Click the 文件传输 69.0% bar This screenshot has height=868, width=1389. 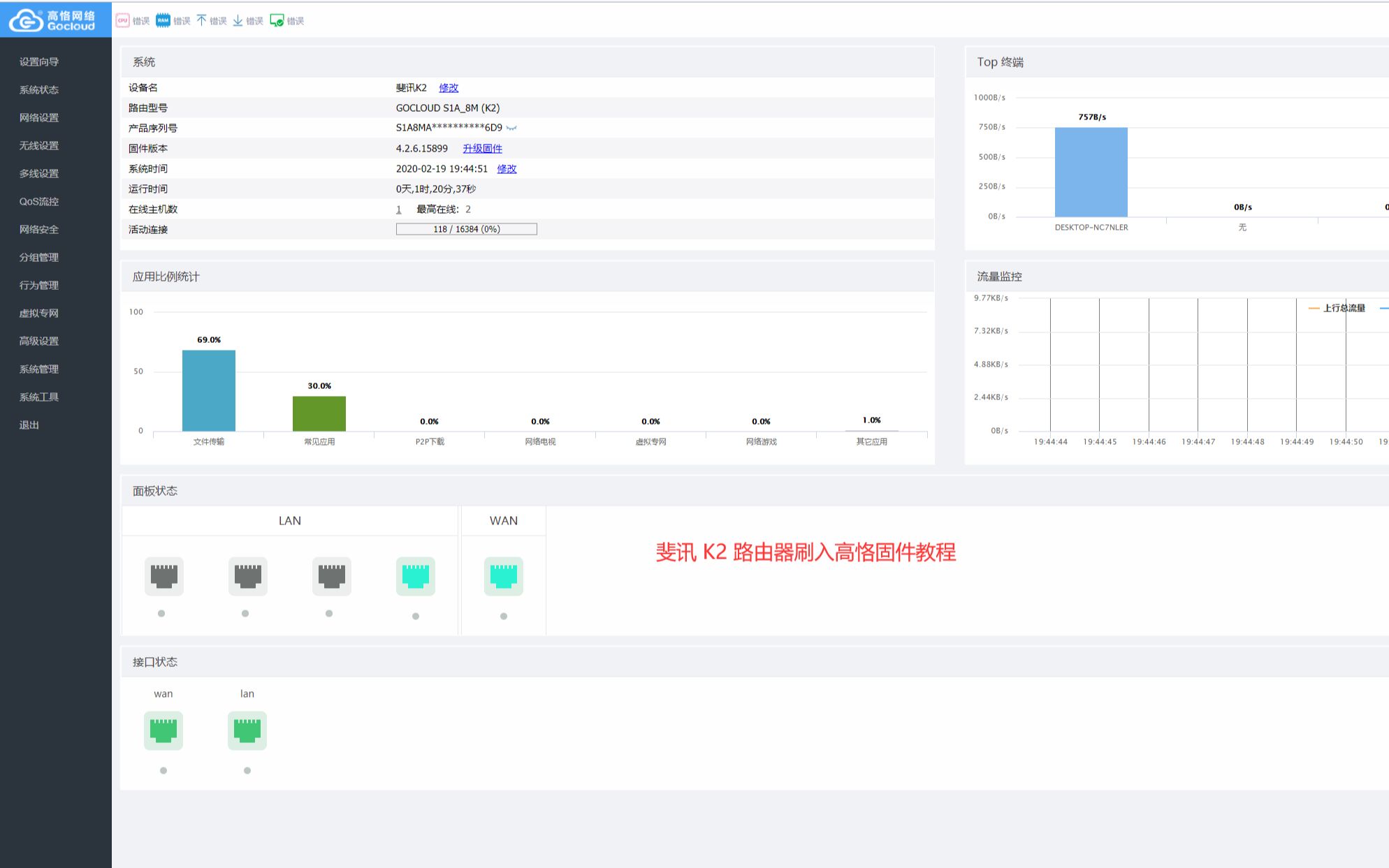(x=208, y=391)
